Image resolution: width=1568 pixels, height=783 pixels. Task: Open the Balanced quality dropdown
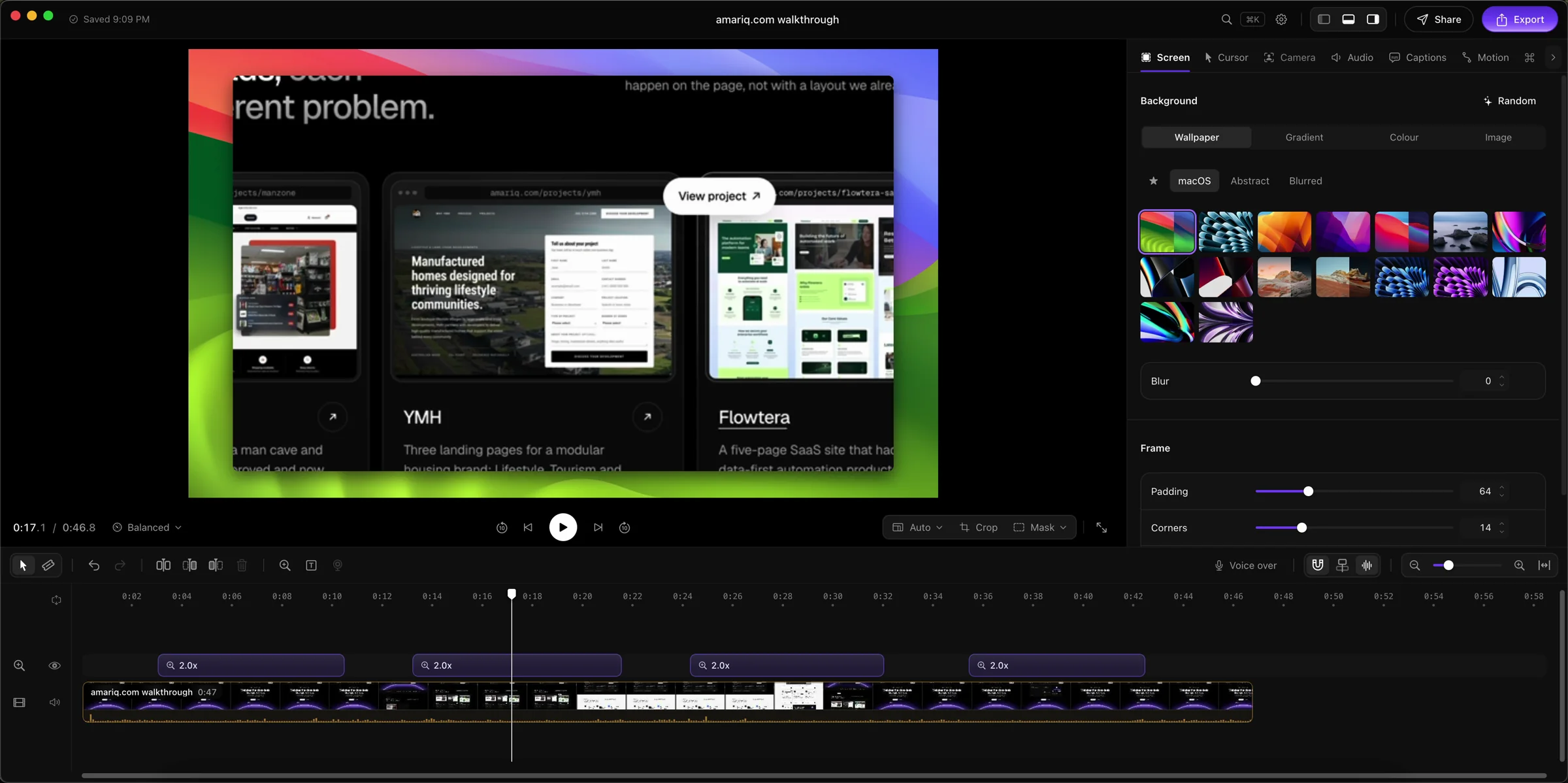point(147,527)
